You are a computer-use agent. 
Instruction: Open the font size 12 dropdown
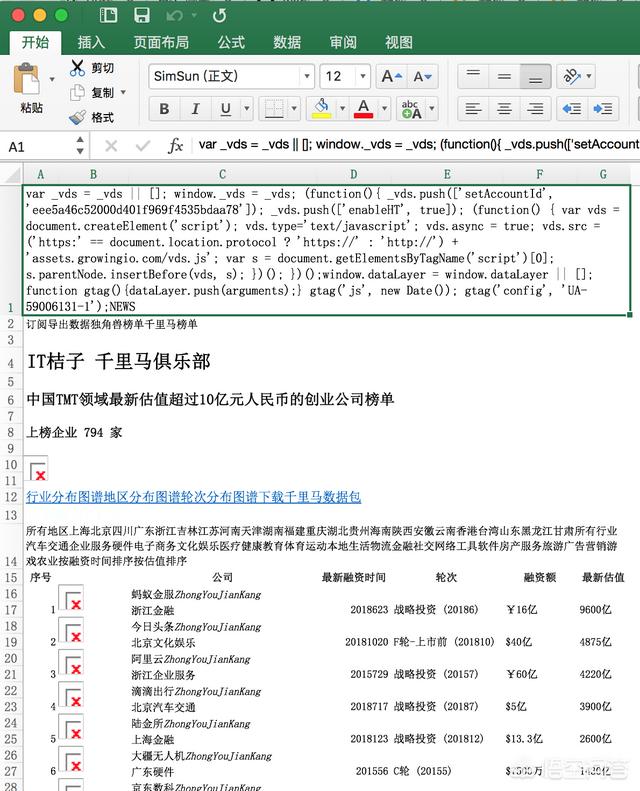pos(363,77)
